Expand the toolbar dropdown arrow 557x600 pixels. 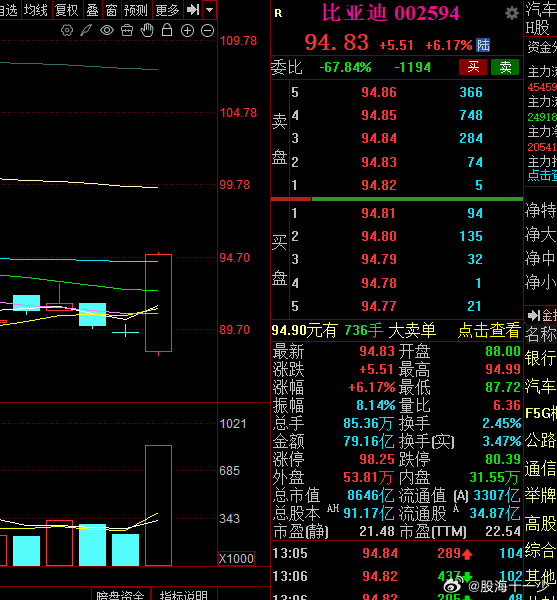click(x=209, y=10)
